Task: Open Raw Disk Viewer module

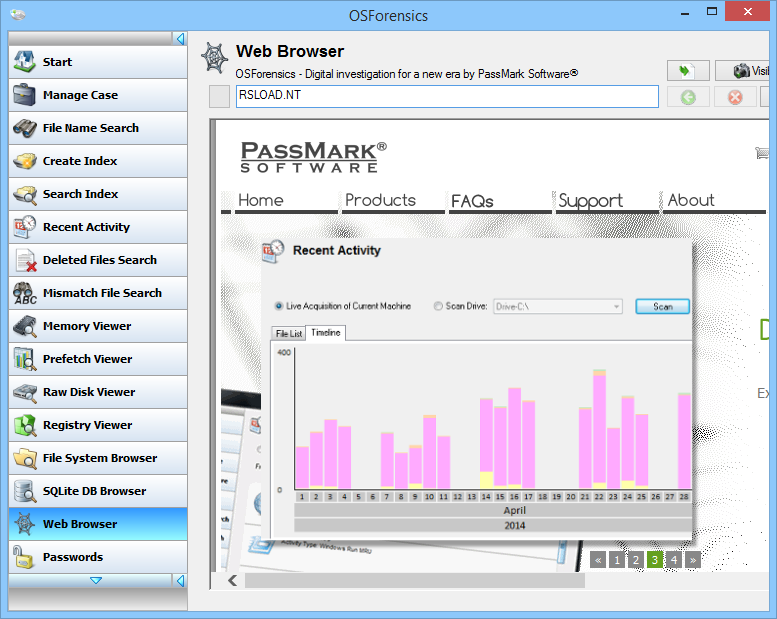Action: point(98,392)
